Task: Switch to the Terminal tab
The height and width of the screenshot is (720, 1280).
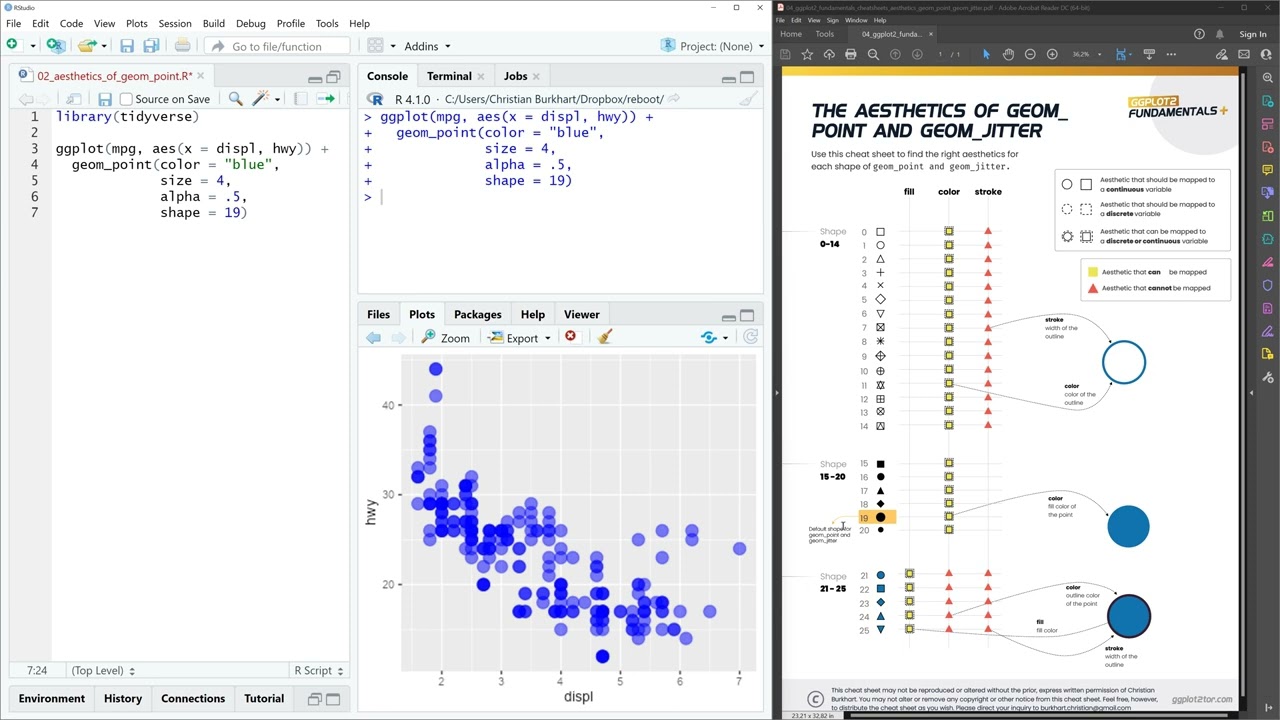Action: click(x=449, y=76)
